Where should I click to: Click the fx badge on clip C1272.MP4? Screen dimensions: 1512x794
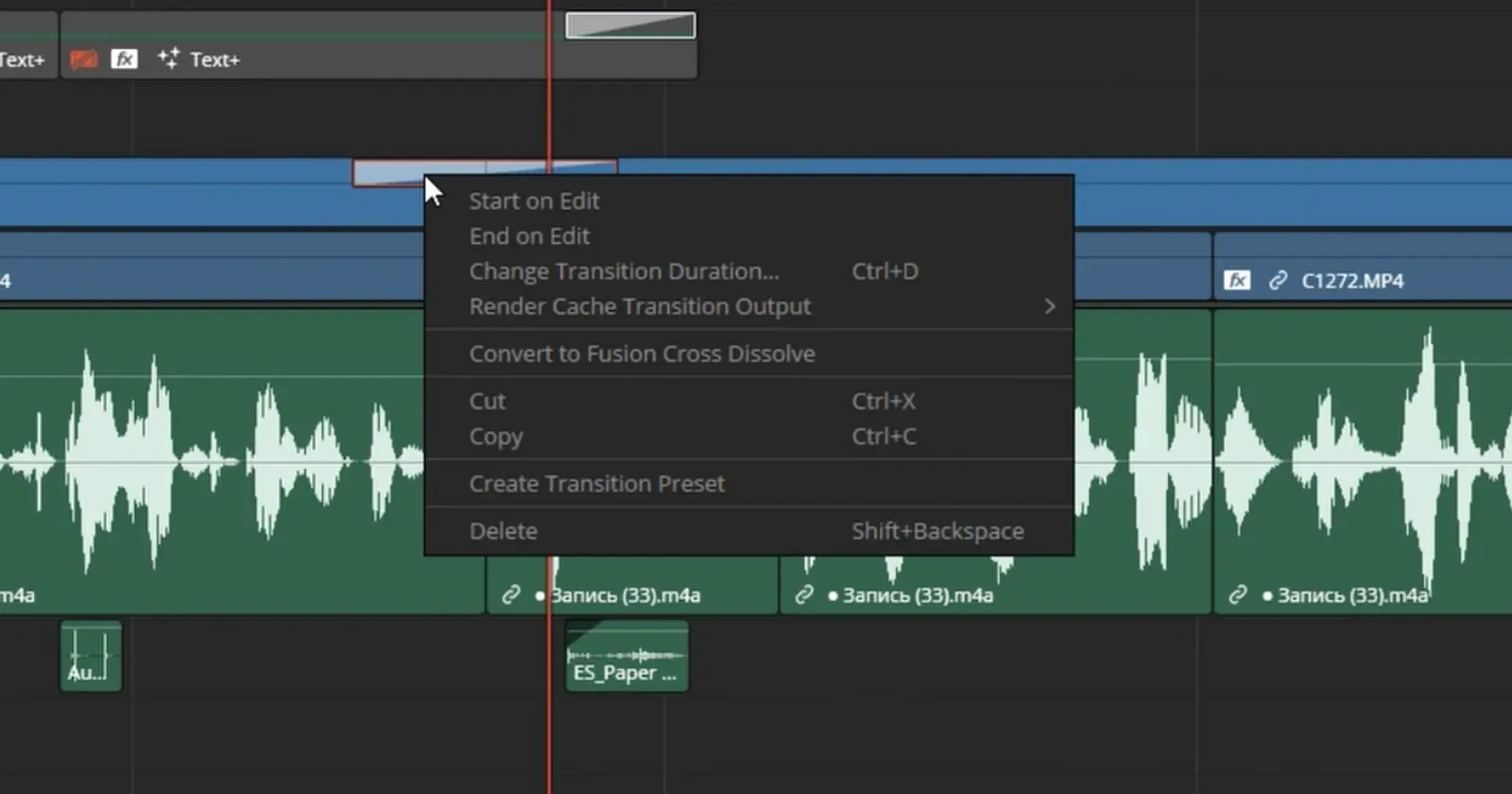1237,281
